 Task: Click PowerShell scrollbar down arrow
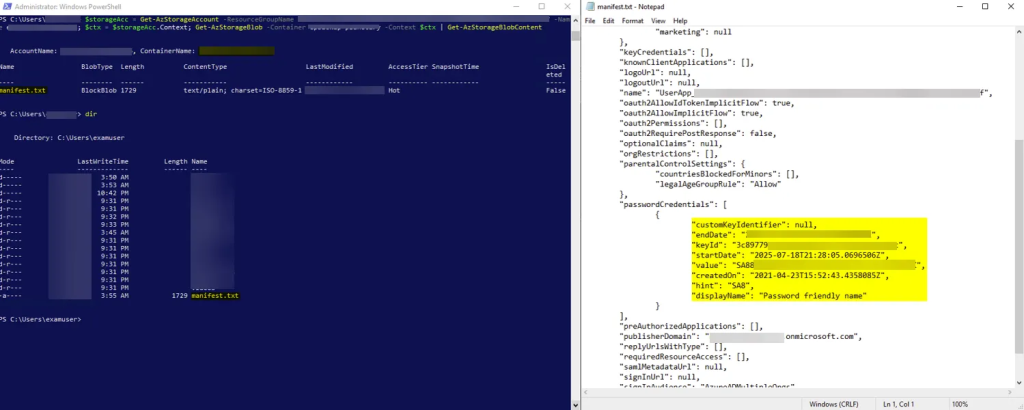(573, 404)
